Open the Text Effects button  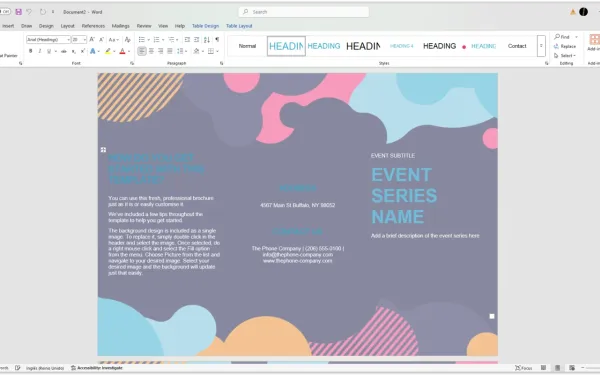click(x=92, y=51)
